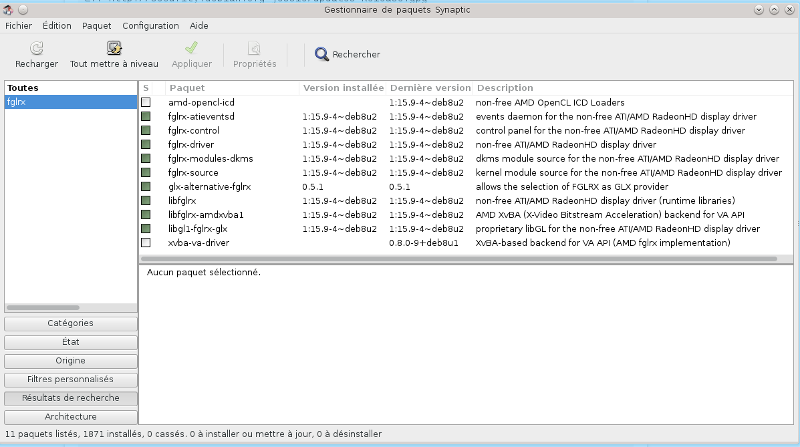This screenshot has height=447, width=800.
Task: Click status icon of fglrx-driver package
Action: point(146,145)
